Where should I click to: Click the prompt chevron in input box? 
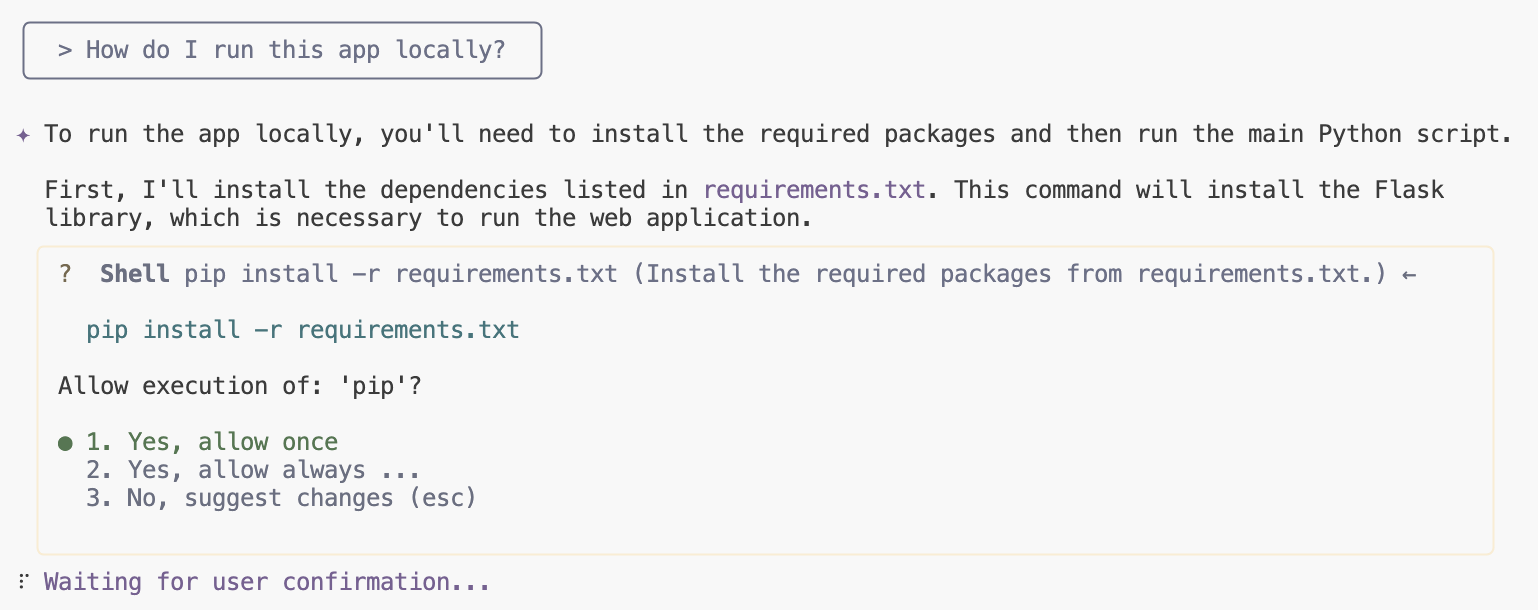(x=65, y=50)
